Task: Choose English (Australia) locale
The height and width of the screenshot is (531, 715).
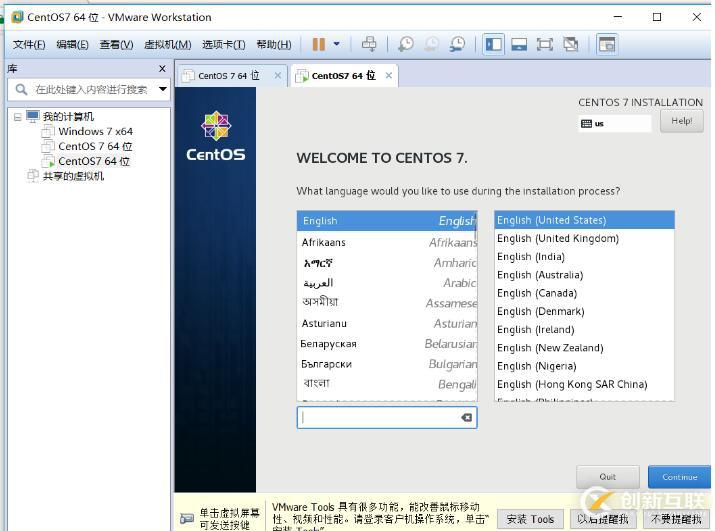Action: [584, 275]
